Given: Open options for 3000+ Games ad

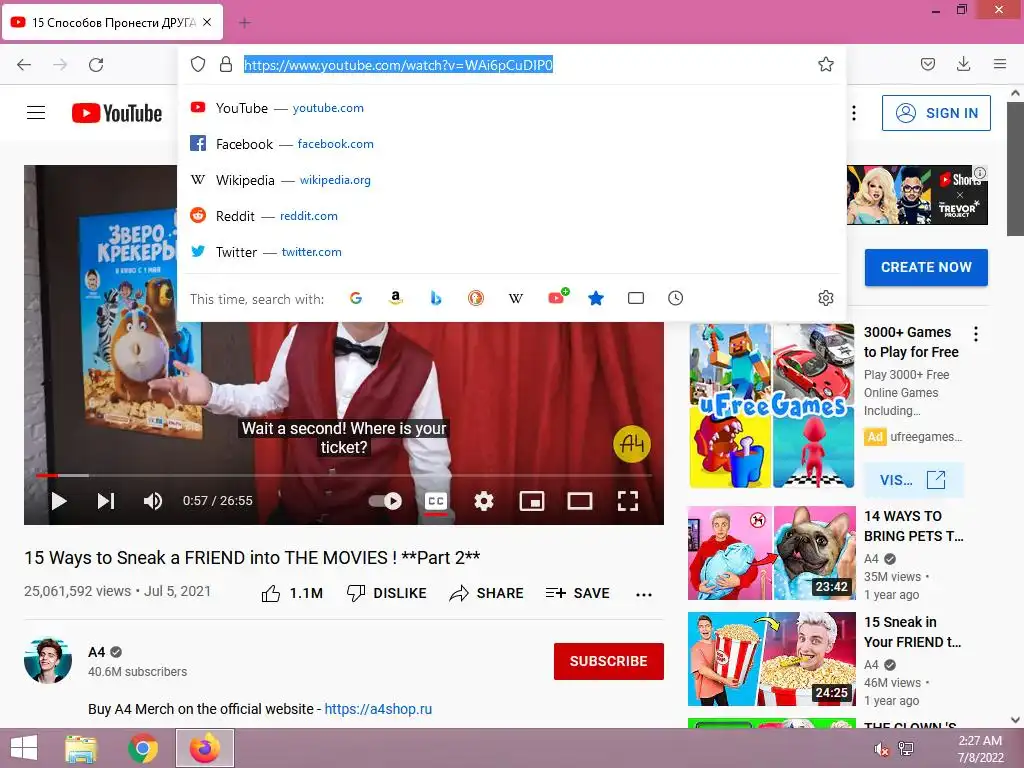Looking at the screenshot, I should click(x=976, y=334).
